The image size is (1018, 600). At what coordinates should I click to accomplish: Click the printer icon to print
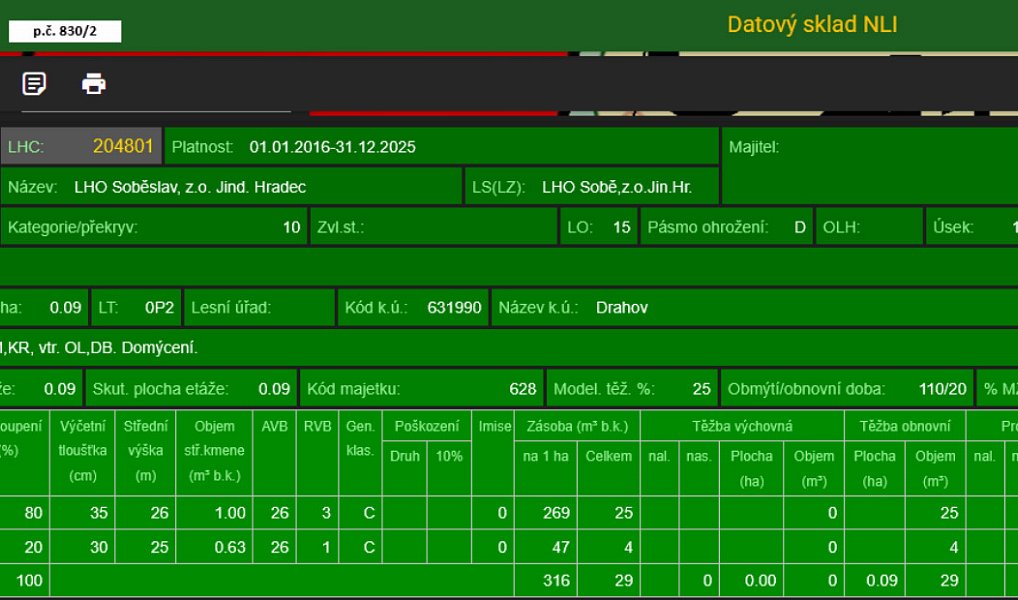(x=93, y=84)
